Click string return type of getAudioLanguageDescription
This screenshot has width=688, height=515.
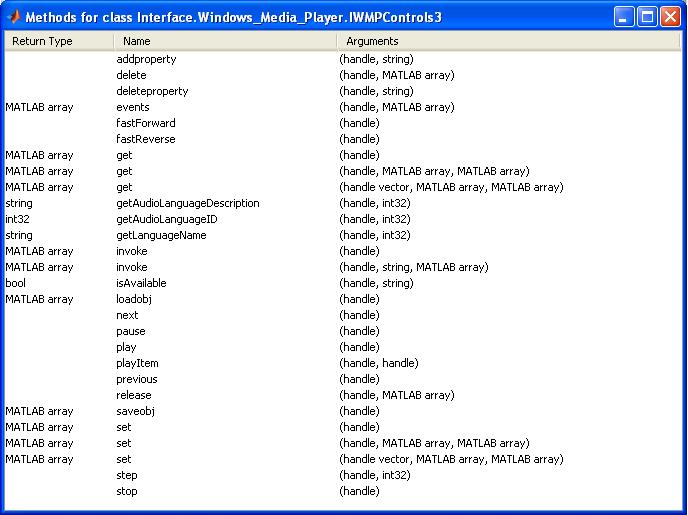pos(19,204)
